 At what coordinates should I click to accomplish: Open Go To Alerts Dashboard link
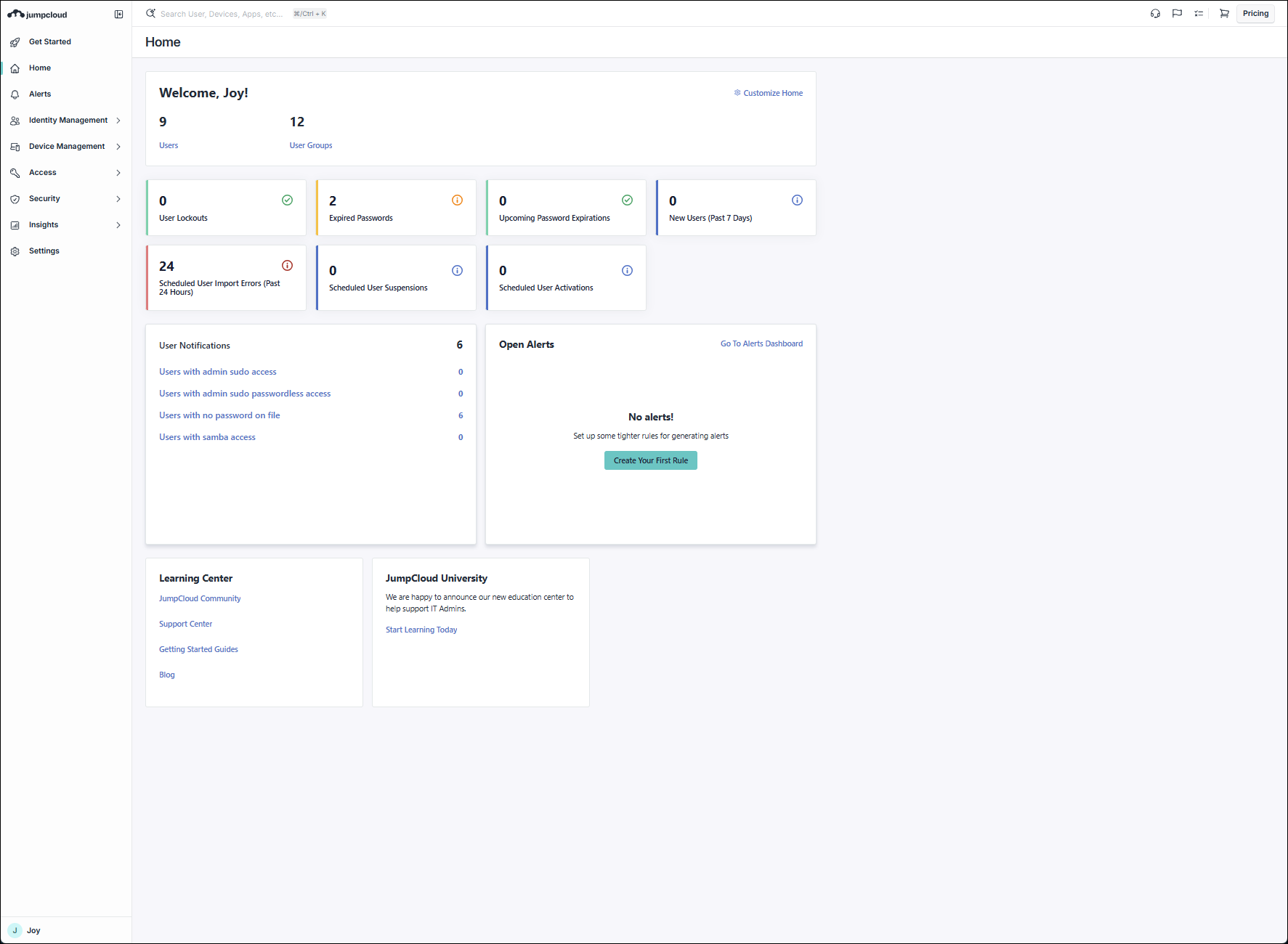pyautogui.click(x=761, y=343)
